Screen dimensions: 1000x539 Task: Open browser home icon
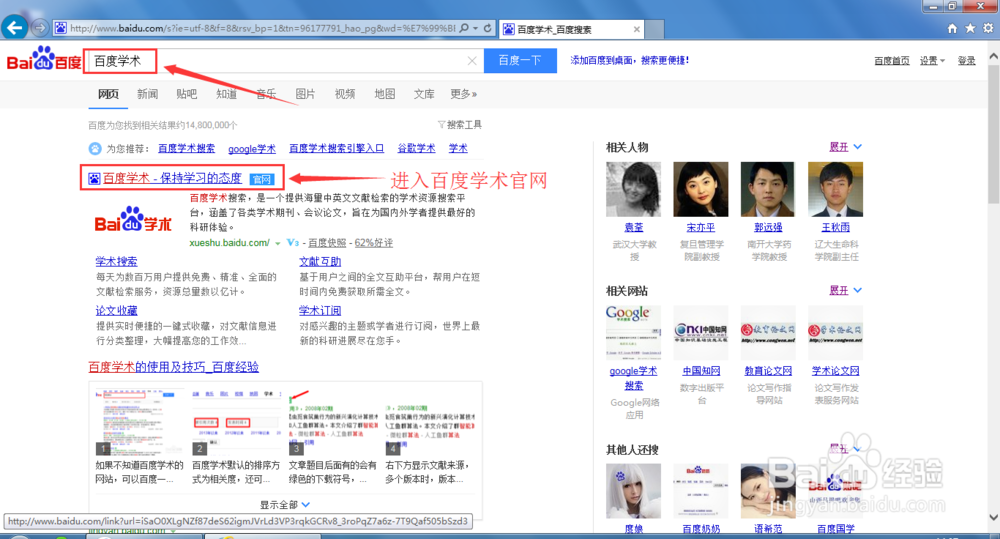[x=952, y=28]
